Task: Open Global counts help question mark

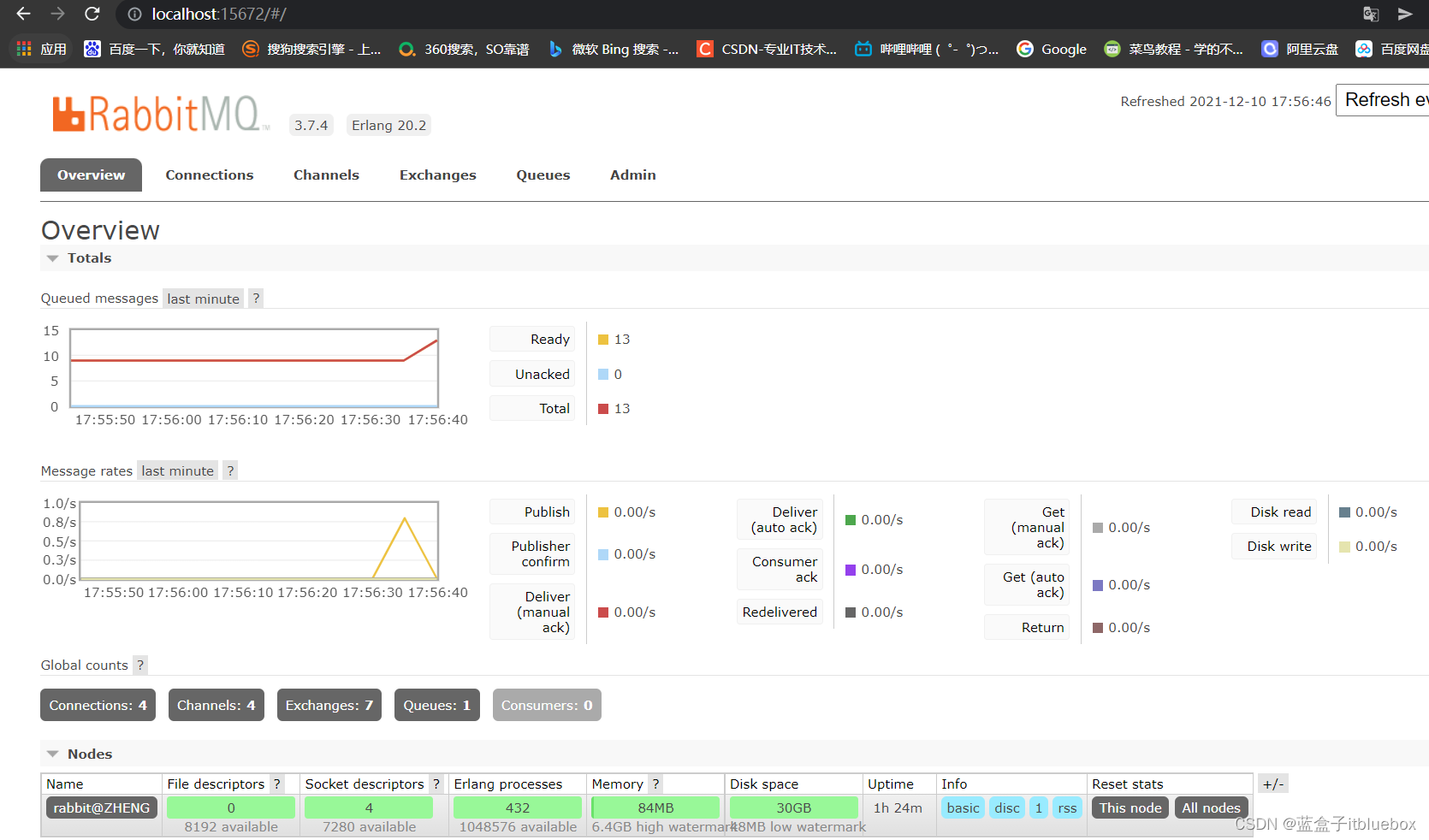Action: click(140, 665)
